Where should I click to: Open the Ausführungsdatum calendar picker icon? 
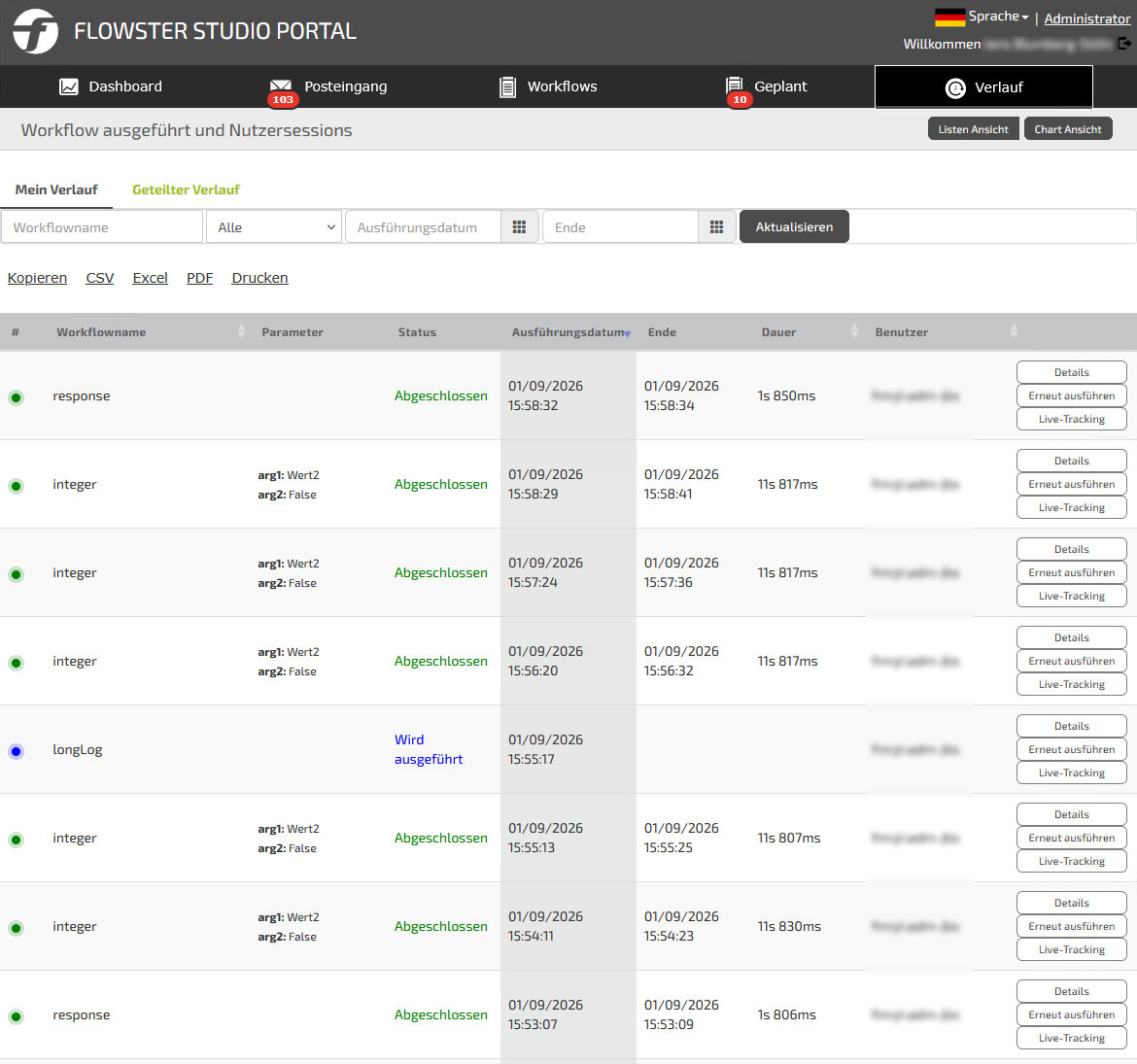(519, 227)
